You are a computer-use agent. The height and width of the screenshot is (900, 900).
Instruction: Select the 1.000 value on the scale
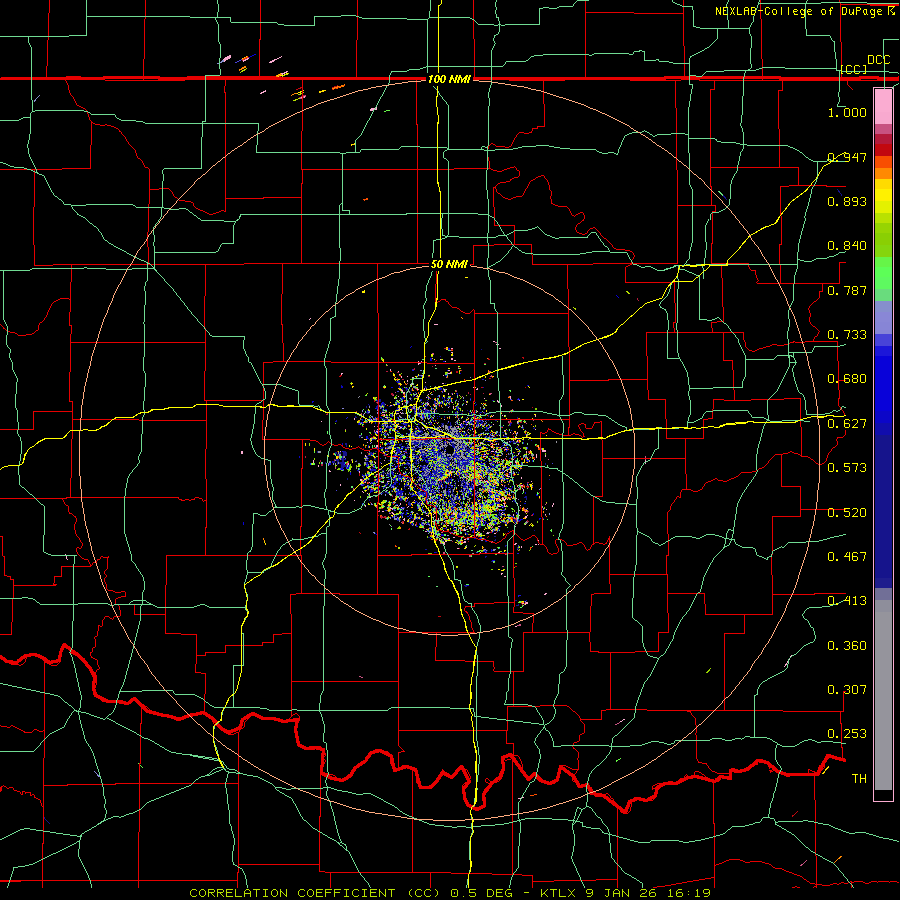847,112
